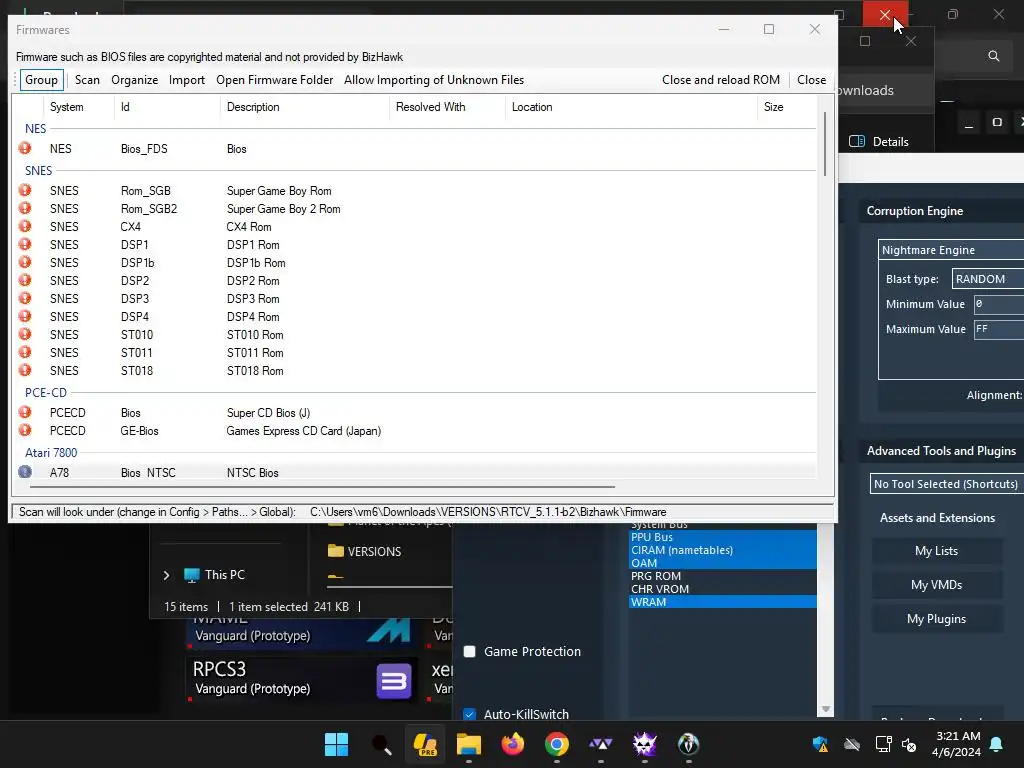The height and width of the screenshot is (768, 1024).
Task: Click the error icon for GE-Bios row
Action: [x=25, y=430]
